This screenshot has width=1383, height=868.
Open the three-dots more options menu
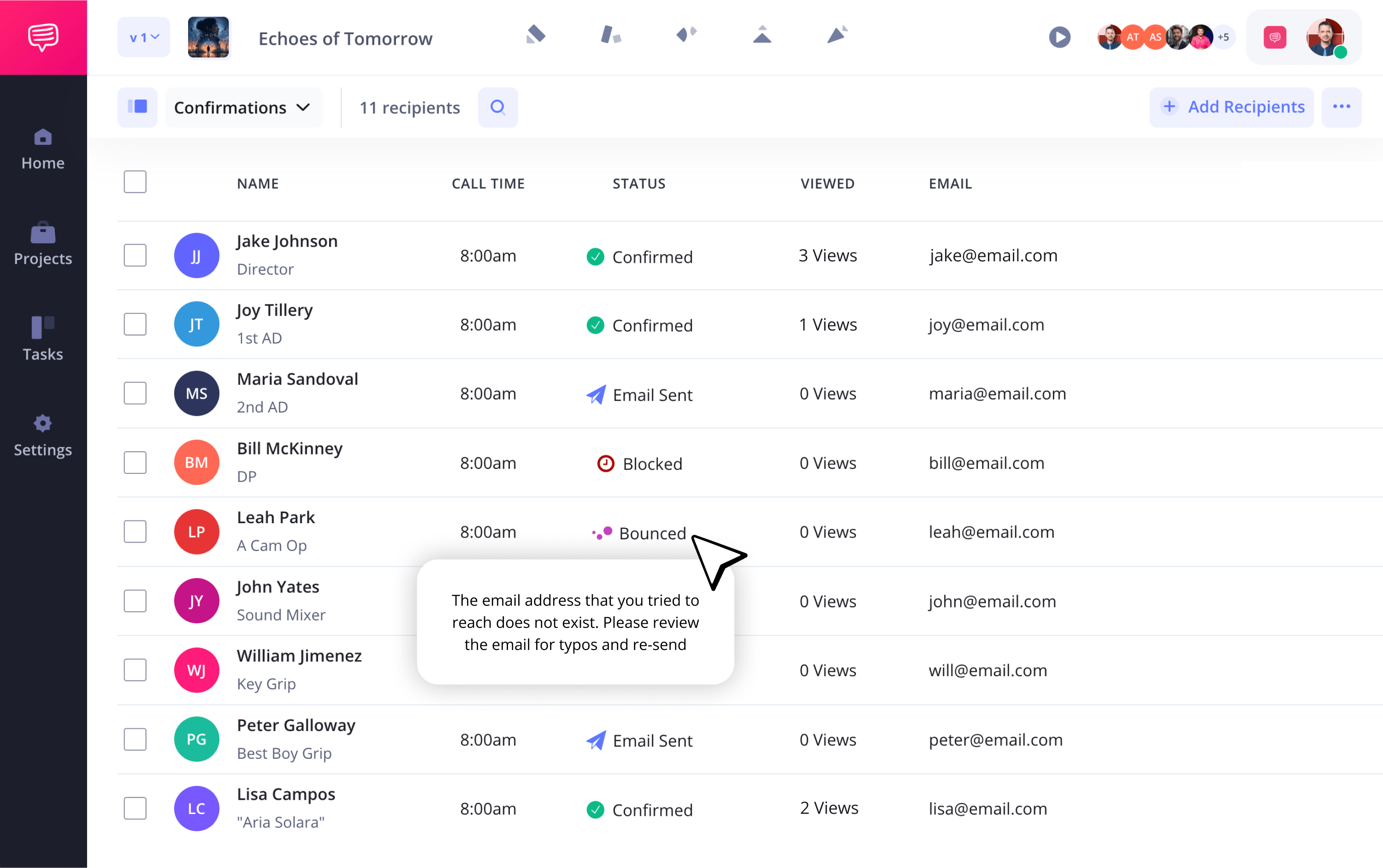tap(1341, 107)
